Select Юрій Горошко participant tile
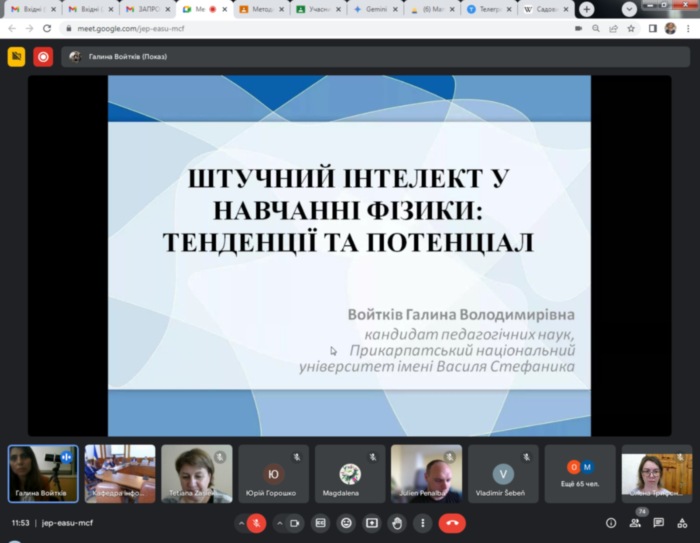The height and width of the screenshot is (543, 700). tap(273, 474)
